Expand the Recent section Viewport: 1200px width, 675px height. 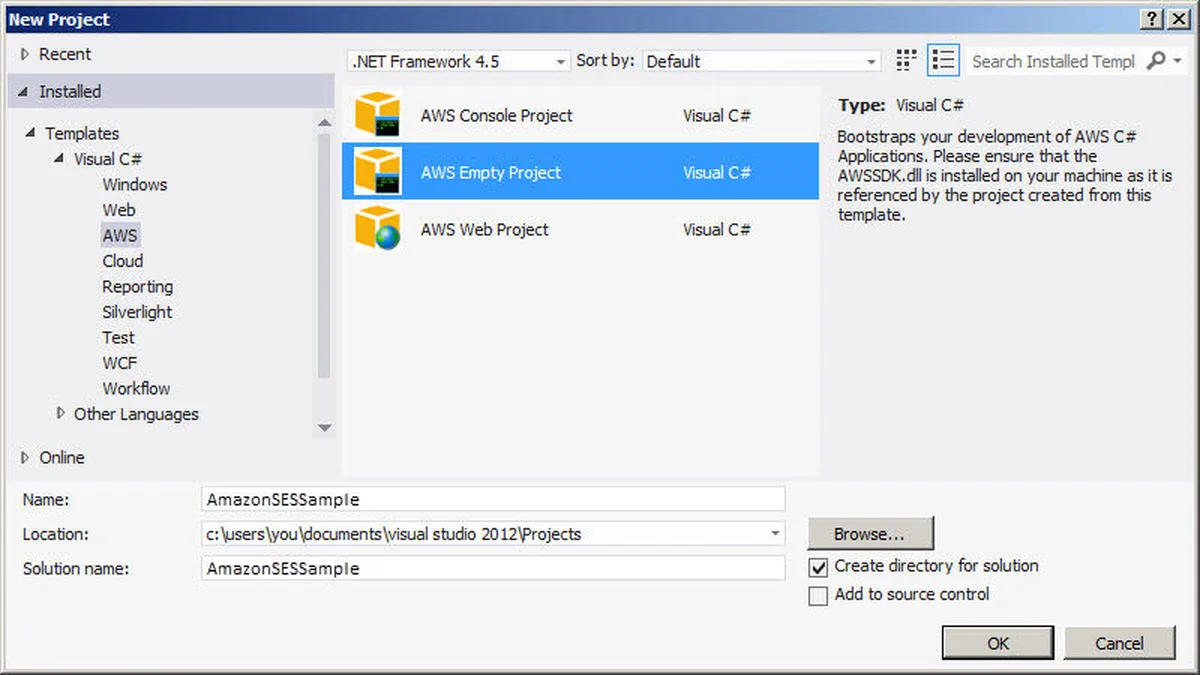(x=26, y=54)
